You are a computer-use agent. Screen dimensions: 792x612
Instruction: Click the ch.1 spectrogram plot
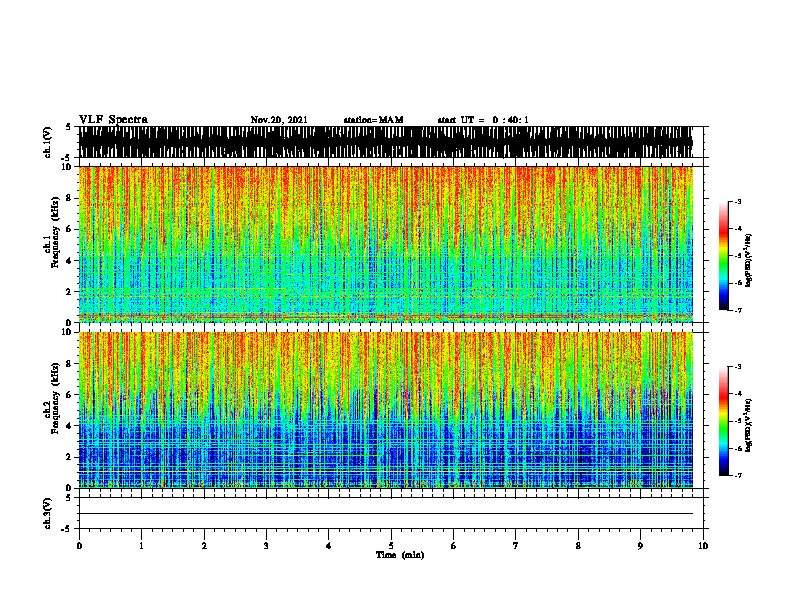click(x=391, y=244)
